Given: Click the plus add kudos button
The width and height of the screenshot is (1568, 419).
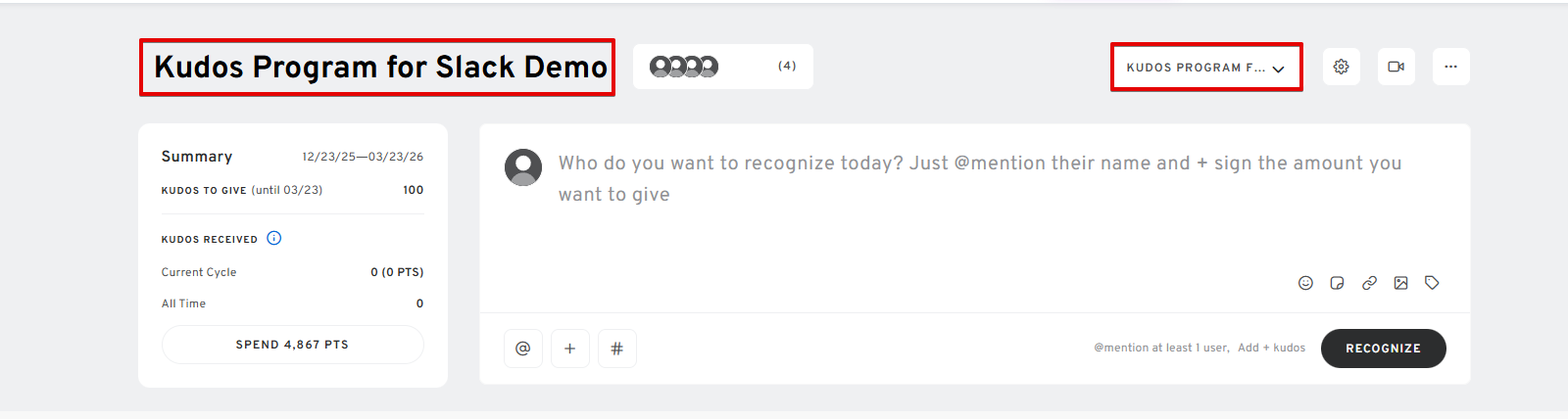Looking at the screenshot, I should (569, 349).
